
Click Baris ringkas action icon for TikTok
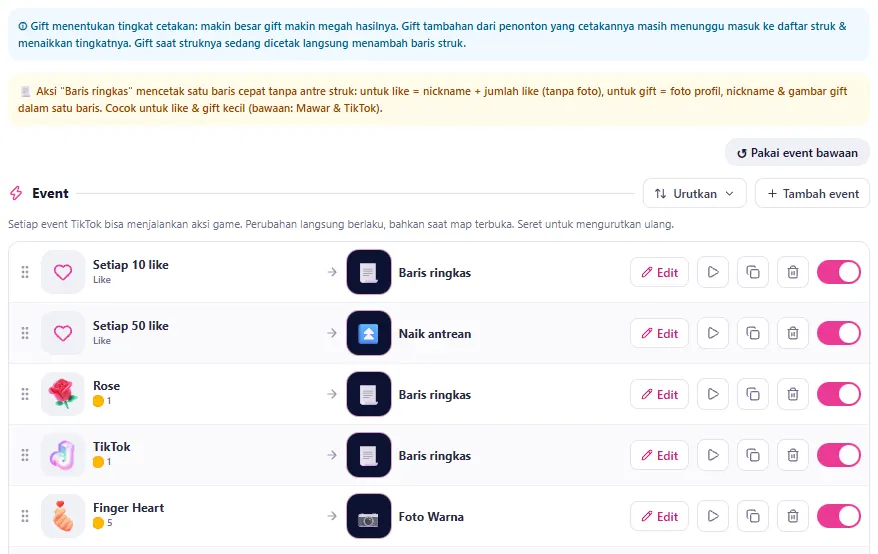368,455
